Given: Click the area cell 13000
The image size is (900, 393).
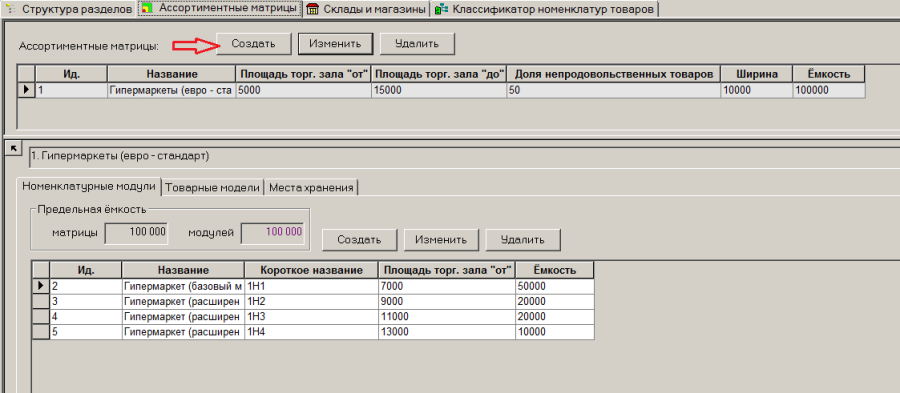Looking at the screenshot, I should pyautogui.click(x=447, y=332).
